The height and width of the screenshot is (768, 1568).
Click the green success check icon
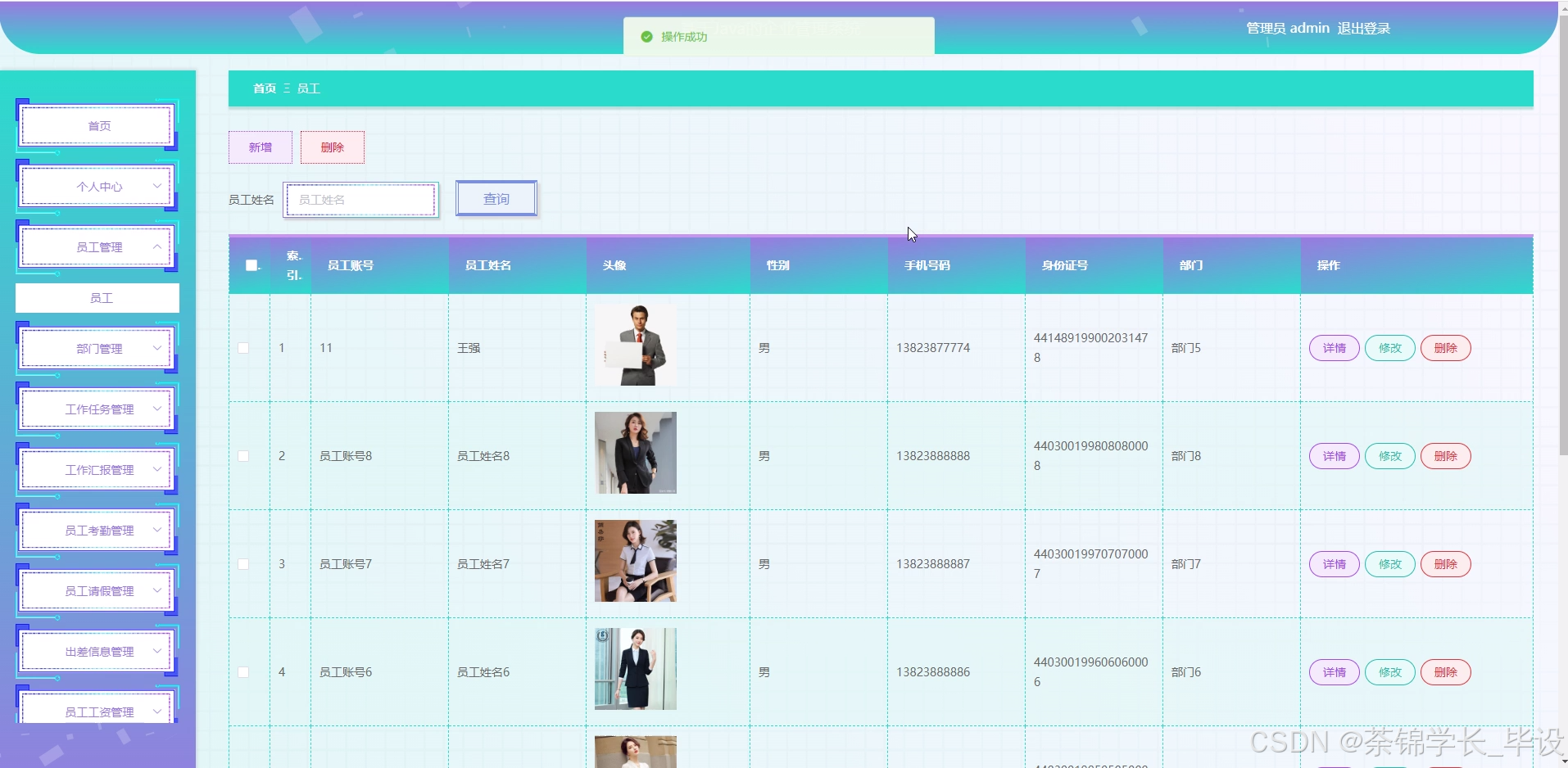646,37
